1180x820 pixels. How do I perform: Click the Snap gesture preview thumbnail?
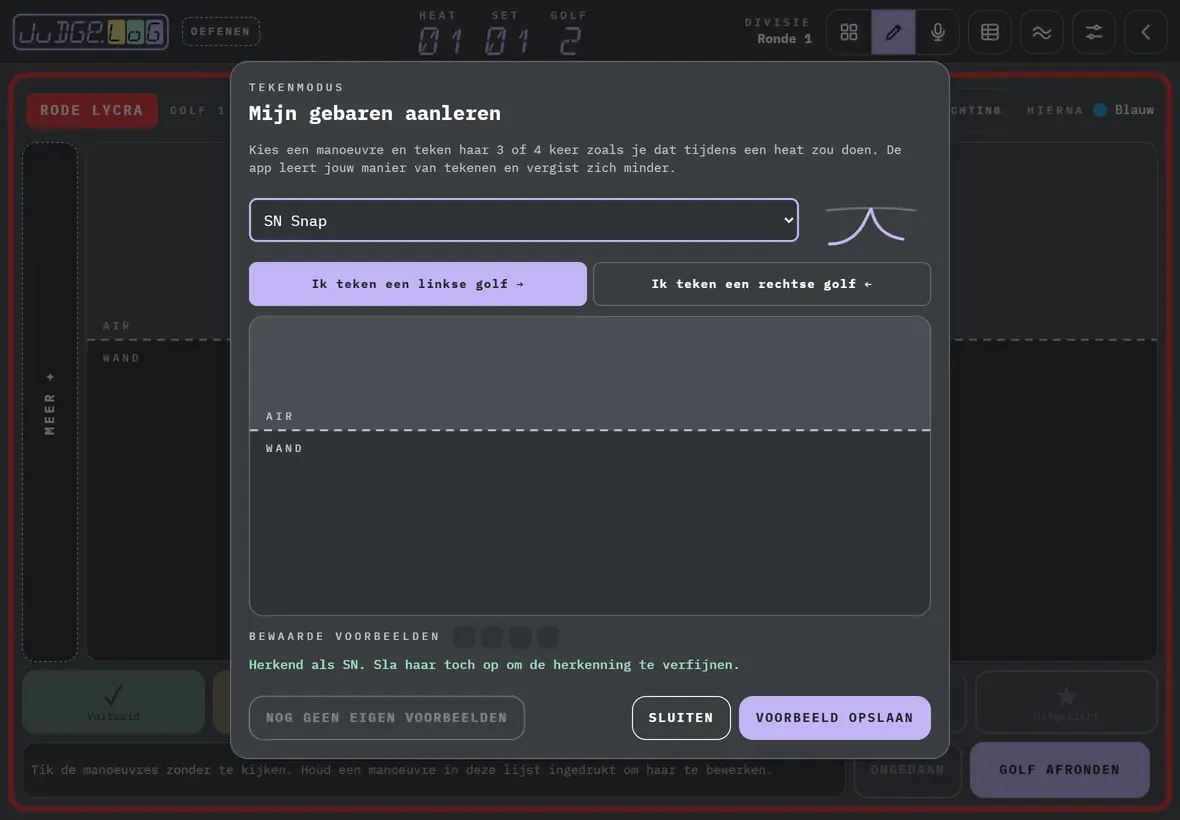pyautogui.click(x=871, y=225)
